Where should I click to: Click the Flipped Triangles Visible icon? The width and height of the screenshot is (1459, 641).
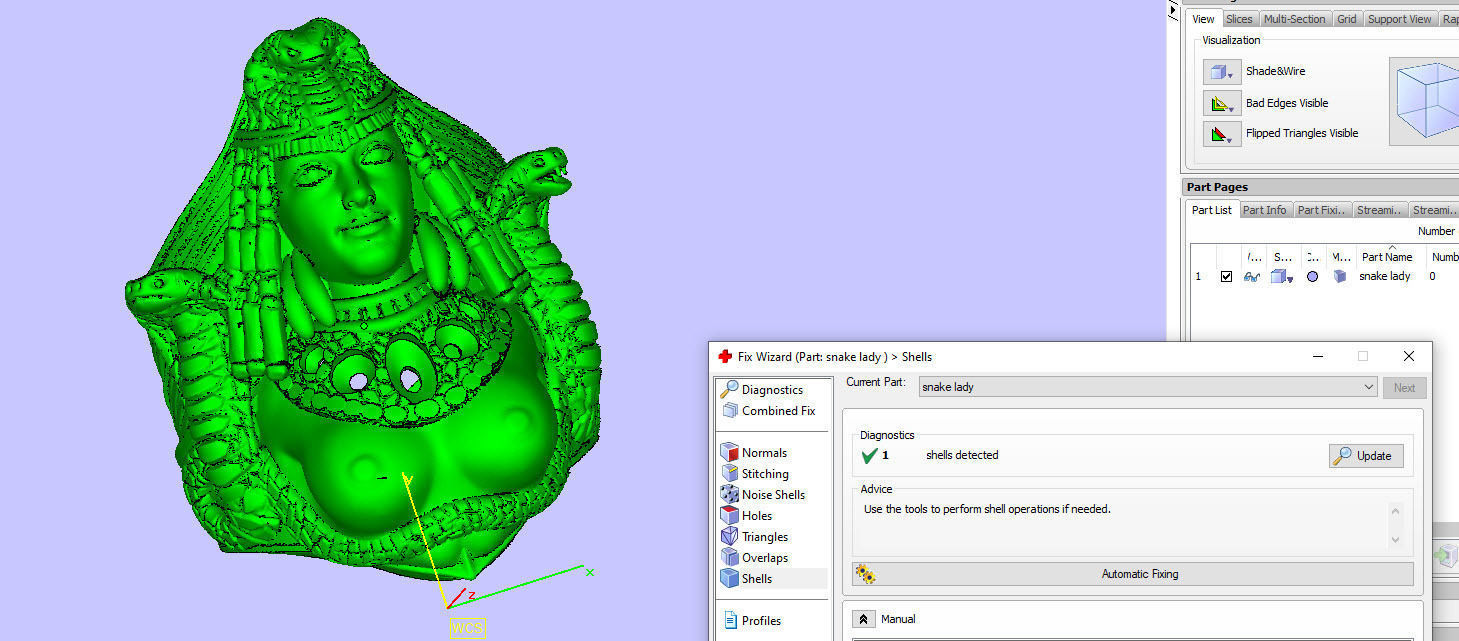tap(1221, 134)
